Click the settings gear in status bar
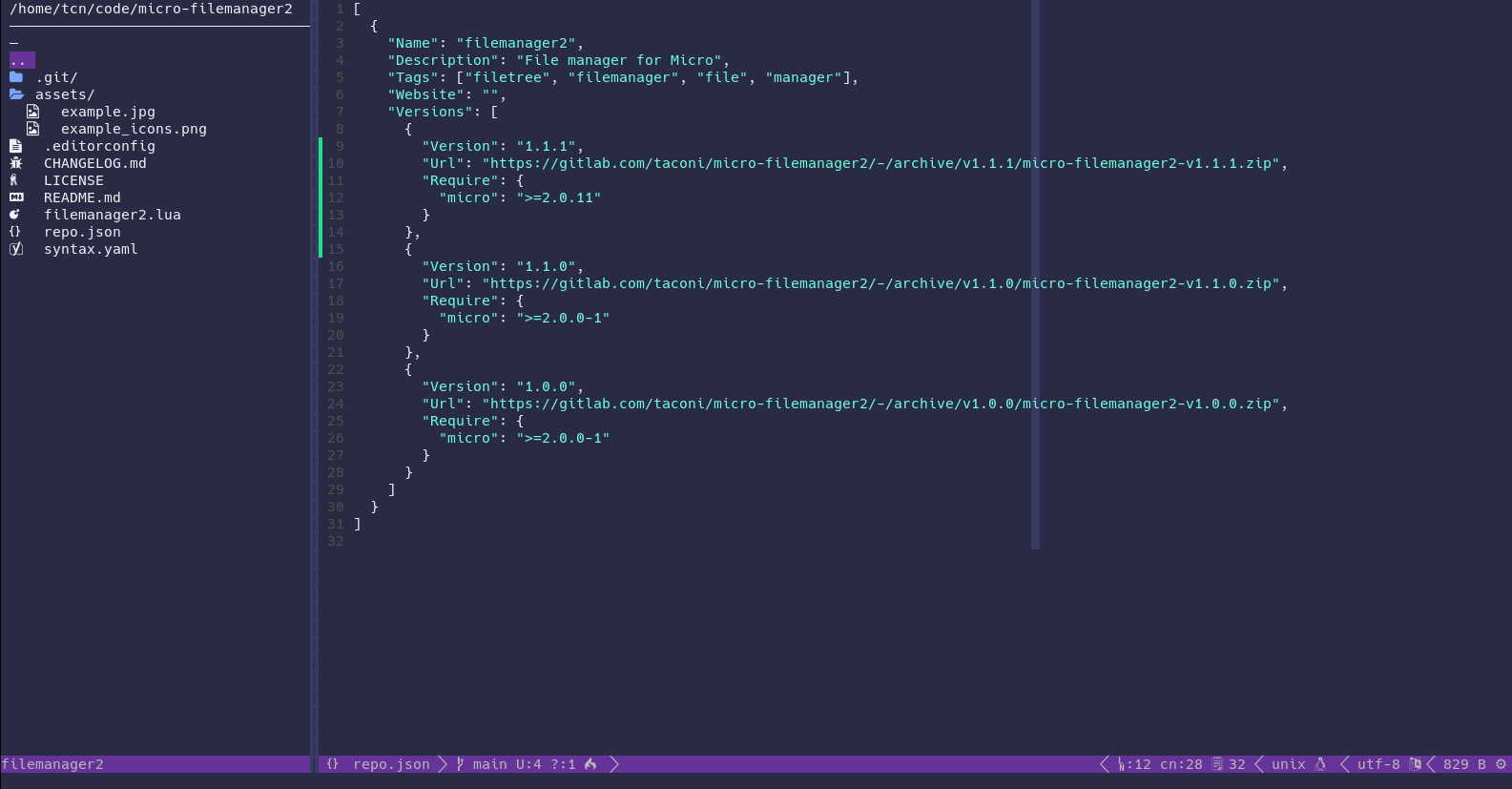 [1501, 764]
